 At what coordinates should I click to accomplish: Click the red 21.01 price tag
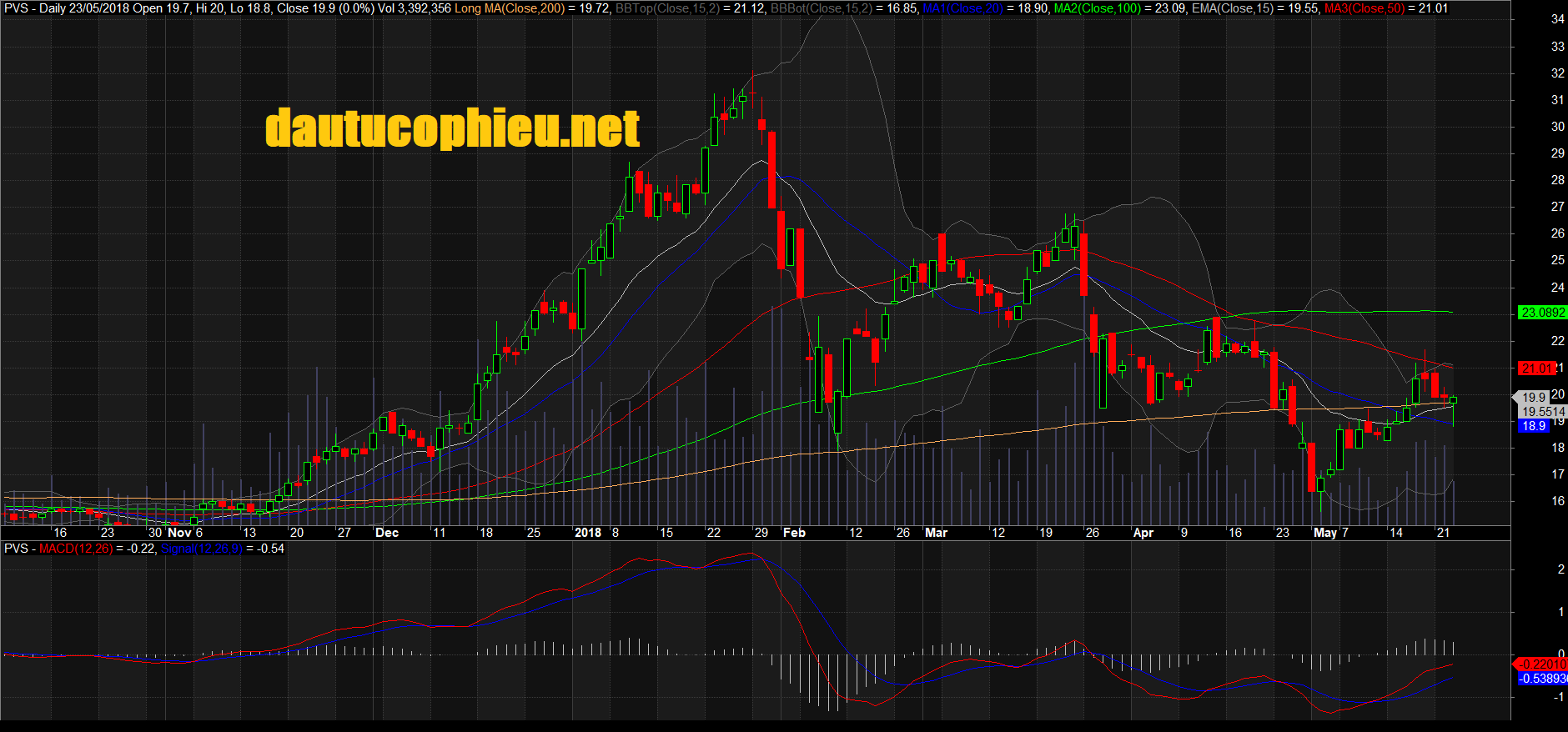pyautogui.click(x=1536, y=368)
